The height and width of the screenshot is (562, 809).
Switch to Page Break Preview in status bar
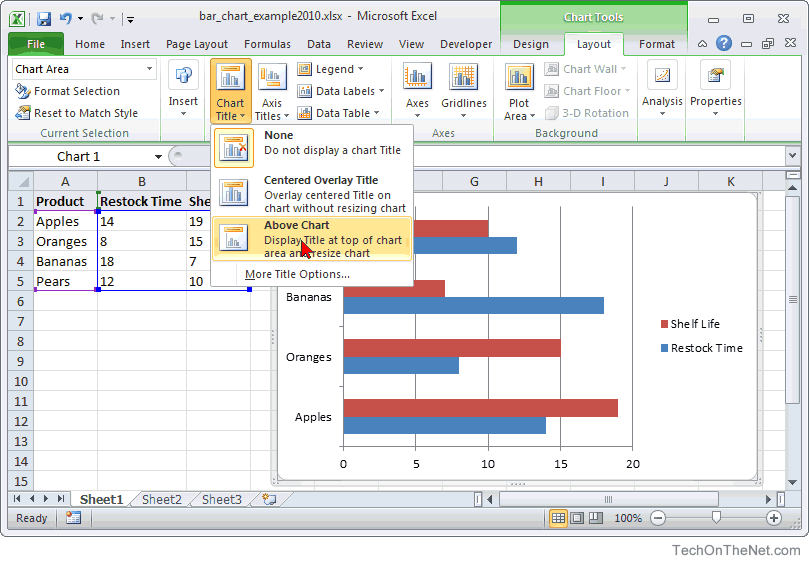coord(596,518)
